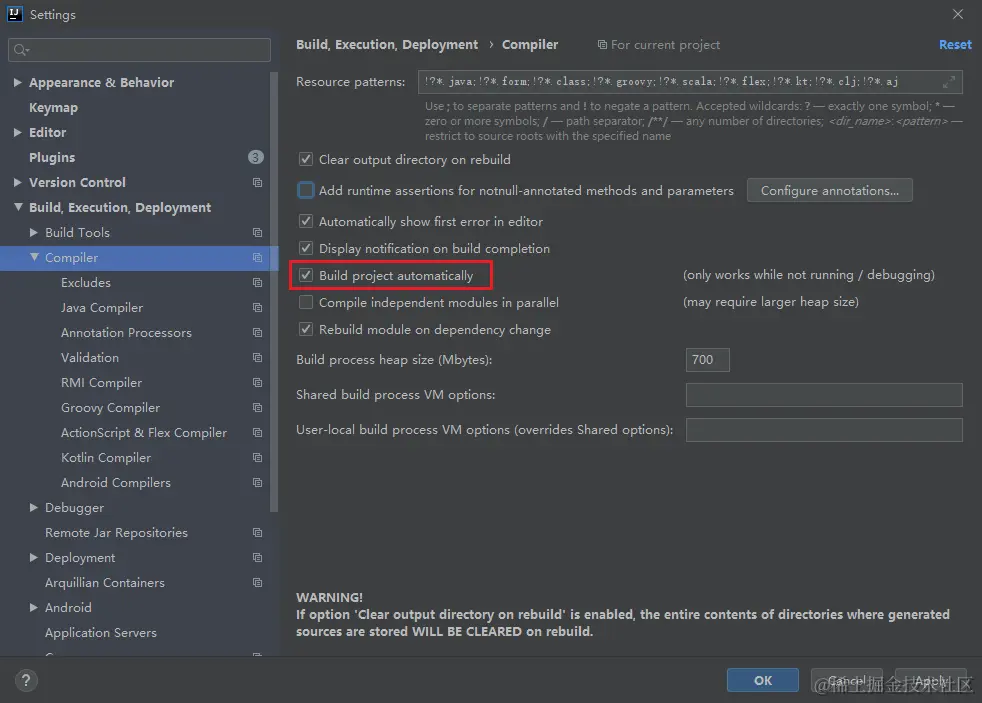Collapse the Compiler node
Screen dimensions: 982x703
34,257
